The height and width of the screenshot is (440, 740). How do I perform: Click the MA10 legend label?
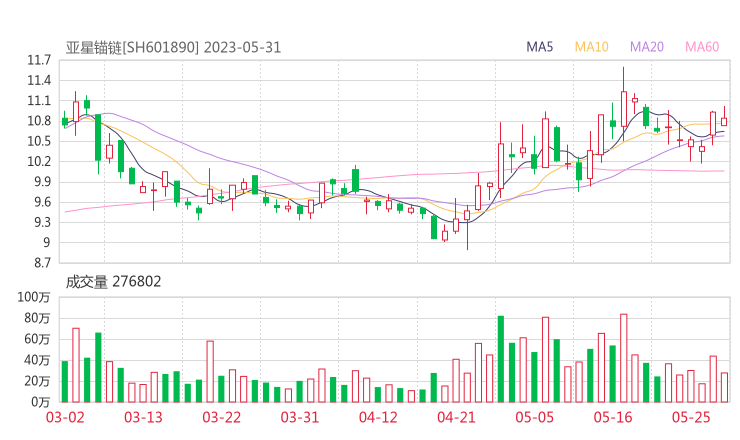click(591, 47)
